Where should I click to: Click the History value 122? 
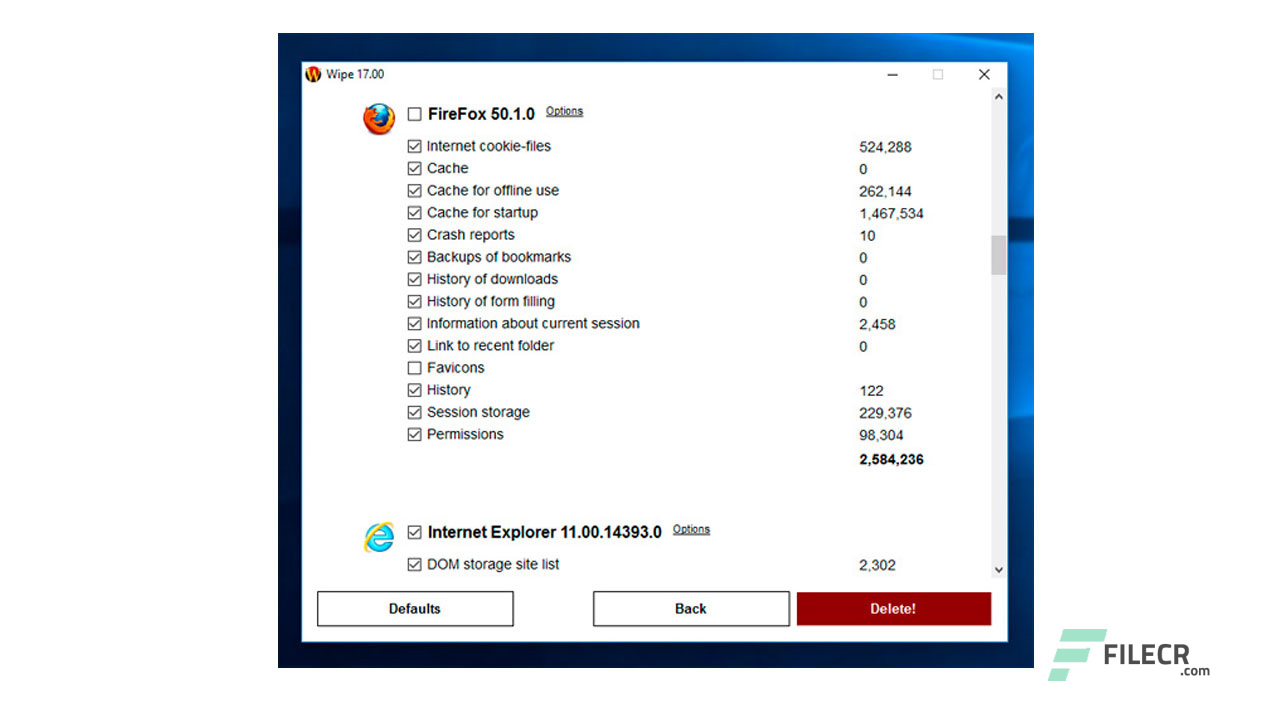871,391
